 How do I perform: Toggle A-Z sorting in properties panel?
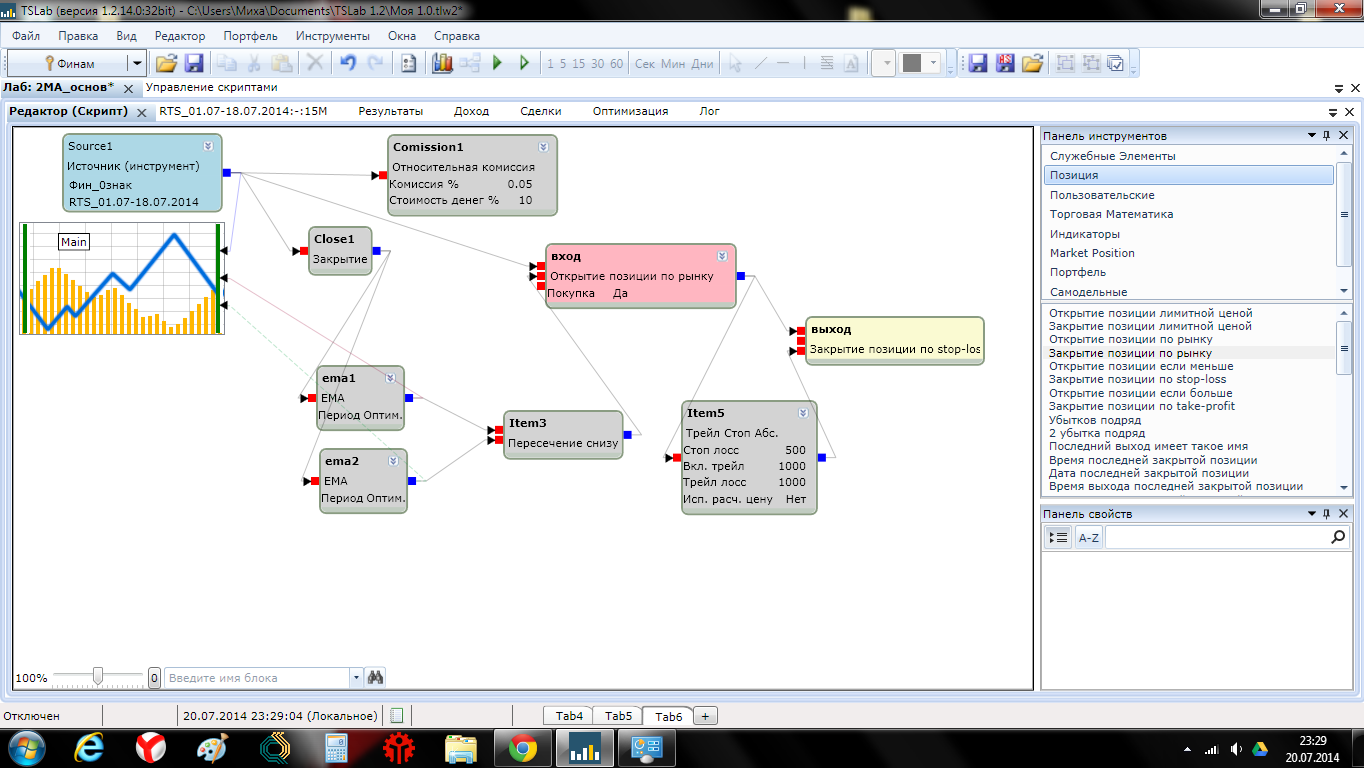[x=1088, y=538]
